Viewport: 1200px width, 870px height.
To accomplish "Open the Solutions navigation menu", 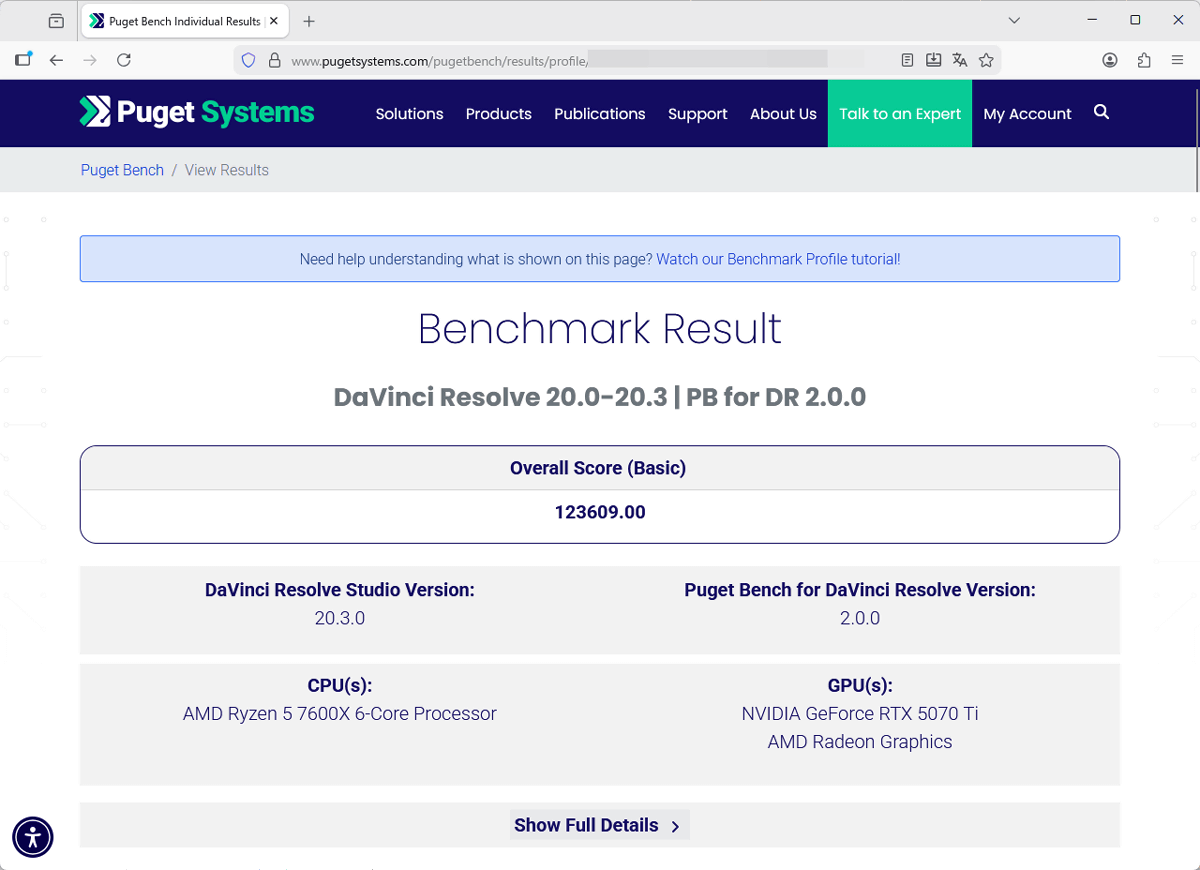I will tap(409, 114).
